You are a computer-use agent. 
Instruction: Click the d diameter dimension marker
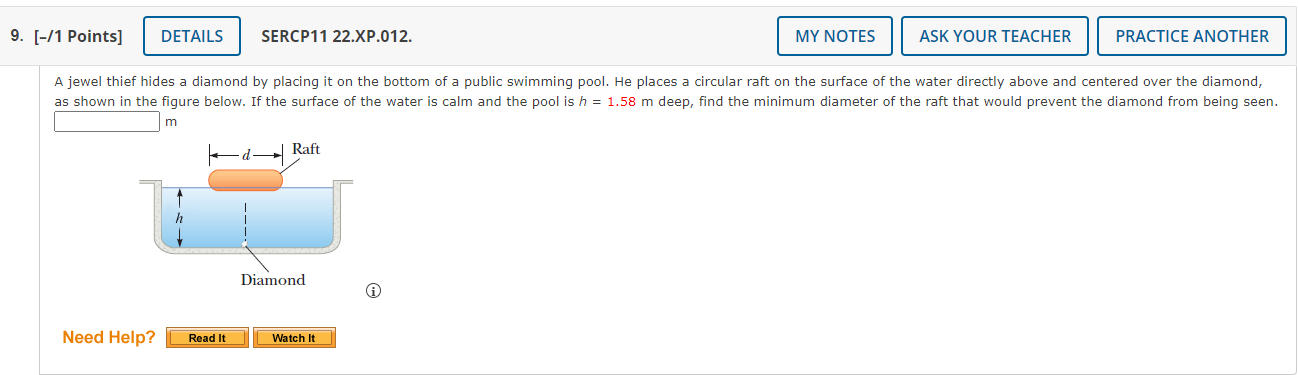(246, 154)
